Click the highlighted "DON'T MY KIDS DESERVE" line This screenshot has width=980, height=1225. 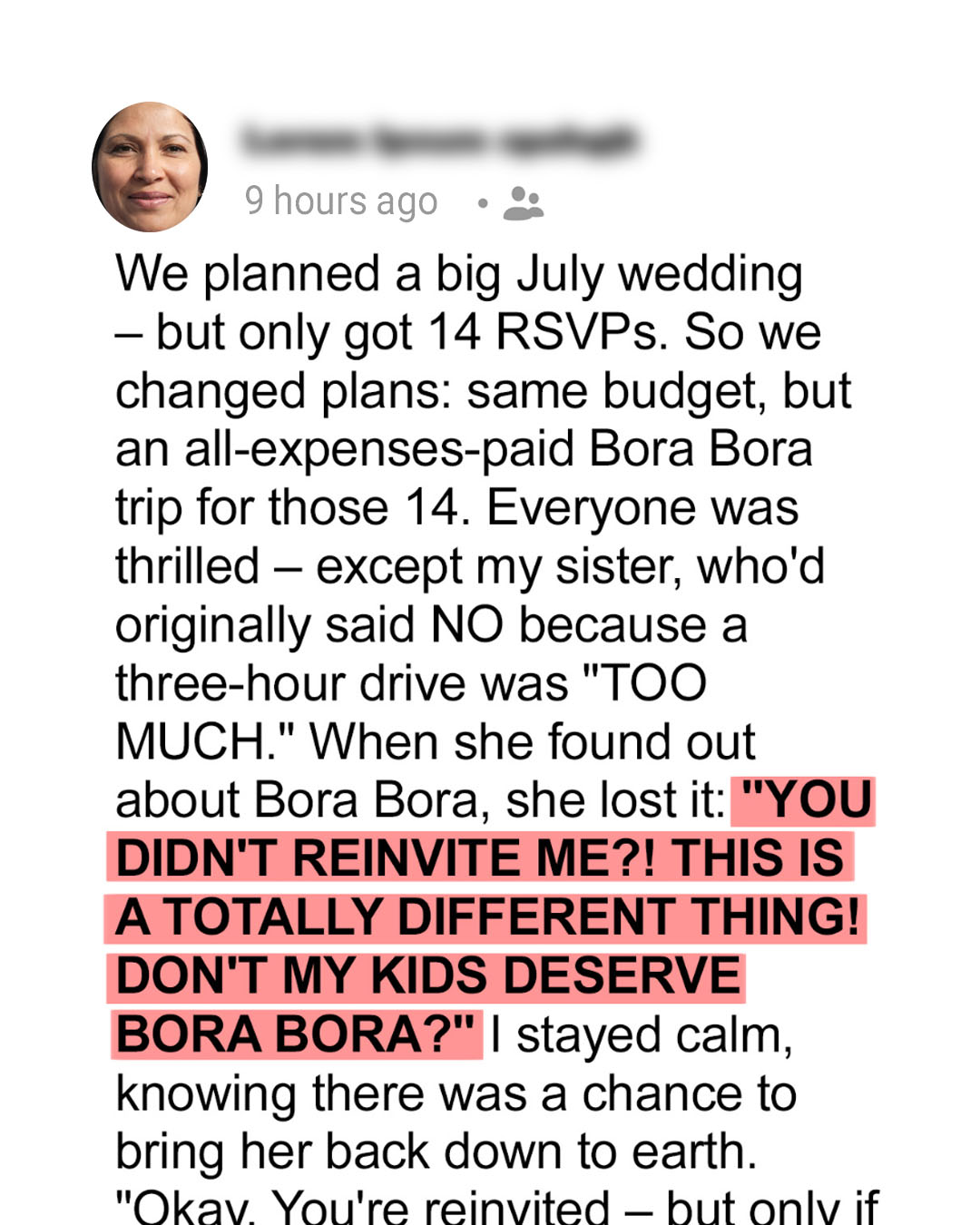pyautogui.click(x=428, y=975)
